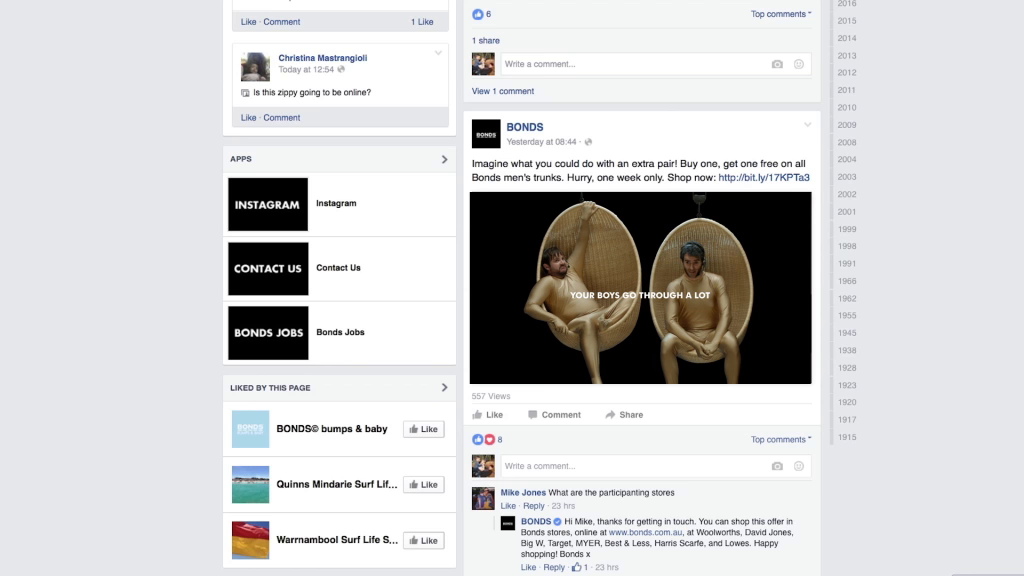Open the Instagram app tile
Image resolution: width=1024 pixels, height=576 pixels.
[268, 204]
